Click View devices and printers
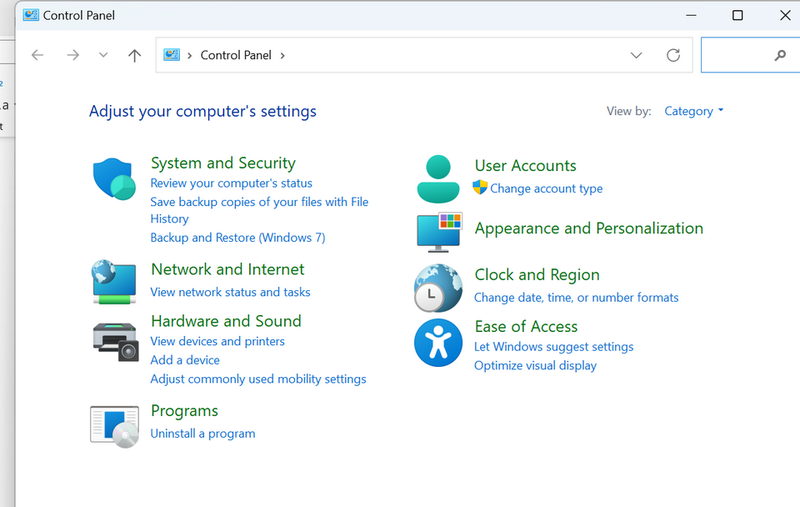This screenshot has height=507, width=800. pos(217,341)
